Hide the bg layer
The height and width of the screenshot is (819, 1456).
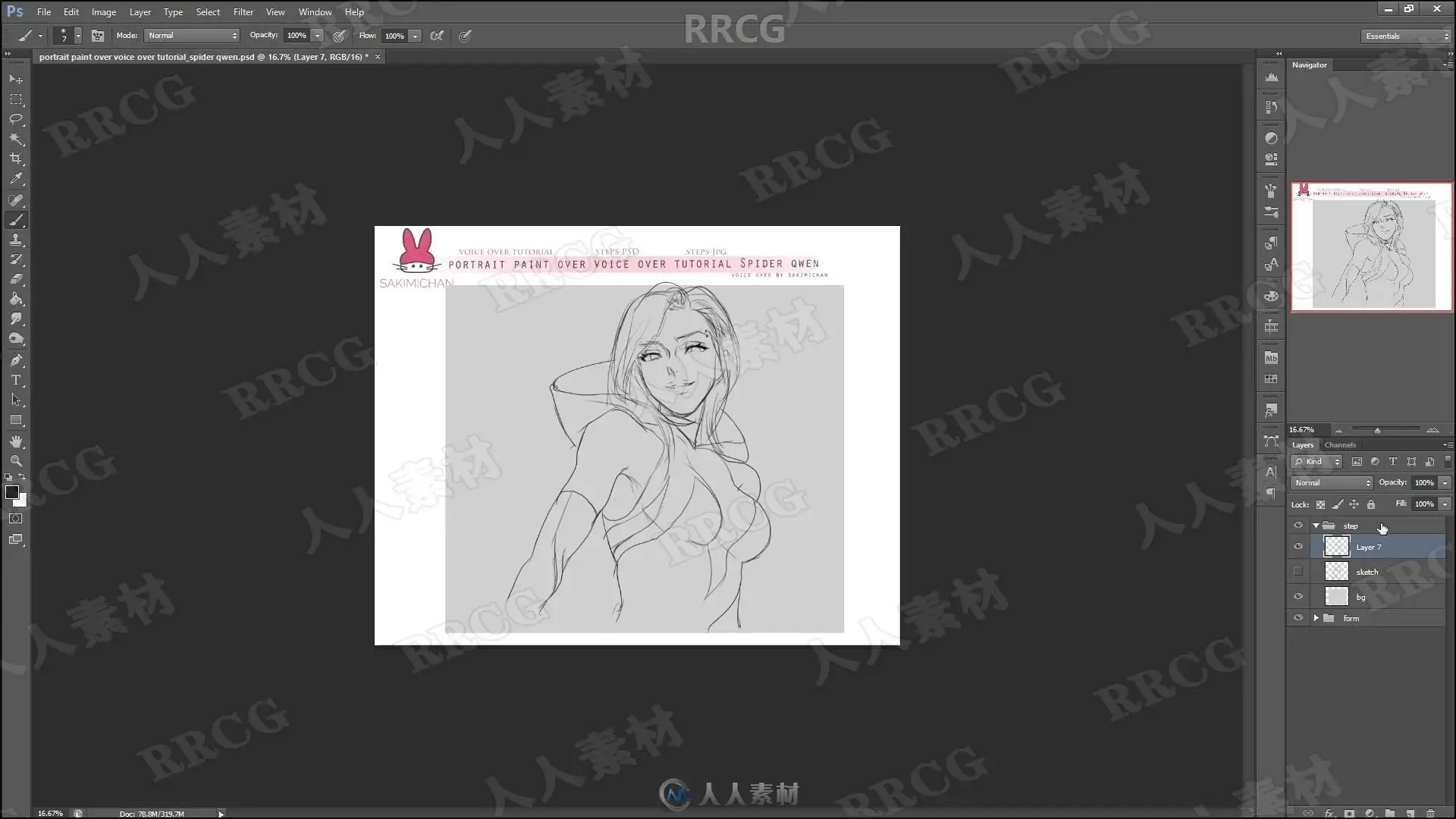pos(1298,597)
